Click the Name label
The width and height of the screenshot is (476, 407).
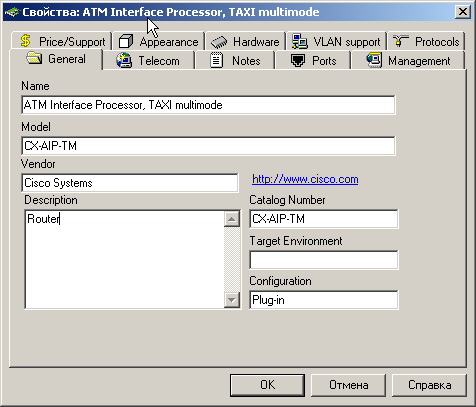pyautogui.click(x=35, y=86)
